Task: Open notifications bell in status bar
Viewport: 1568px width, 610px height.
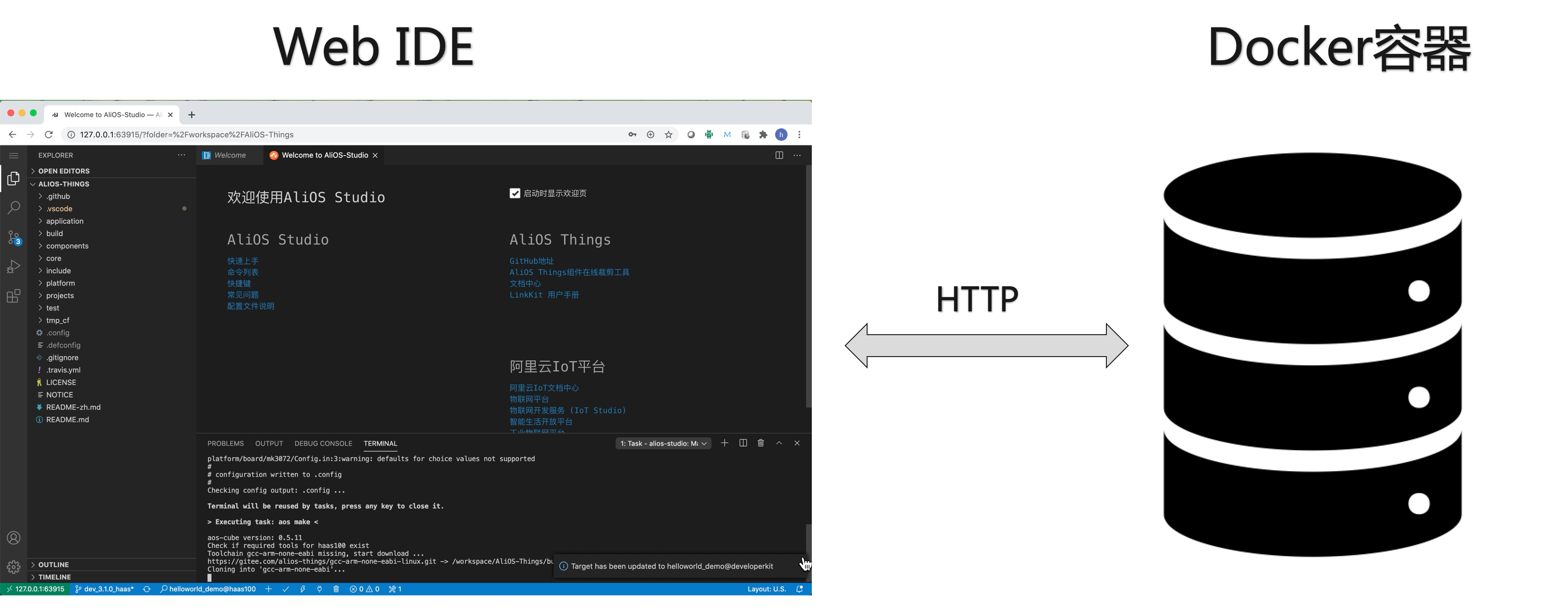Action: (800, 589)
